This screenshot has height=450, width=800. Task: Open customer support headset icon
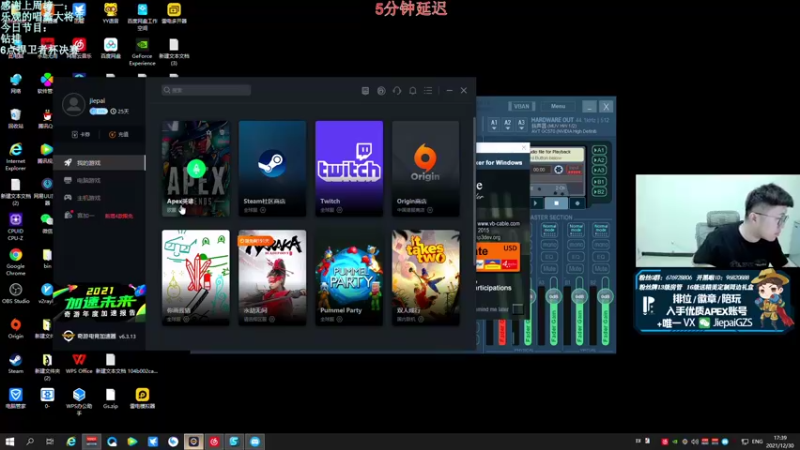click(x=397, y=90)
